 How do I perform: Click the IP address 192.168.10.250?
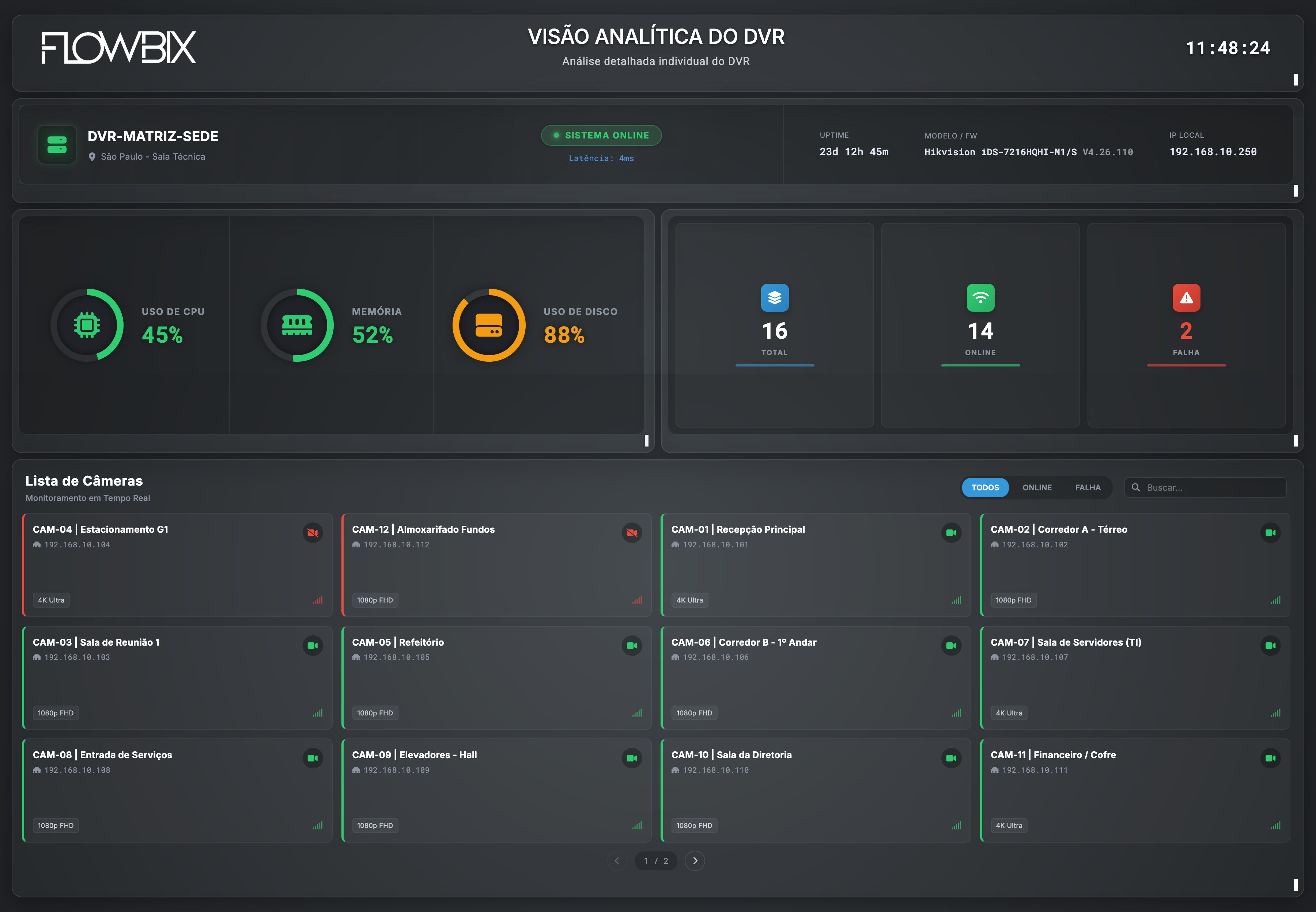click(x=1213, y=152)
